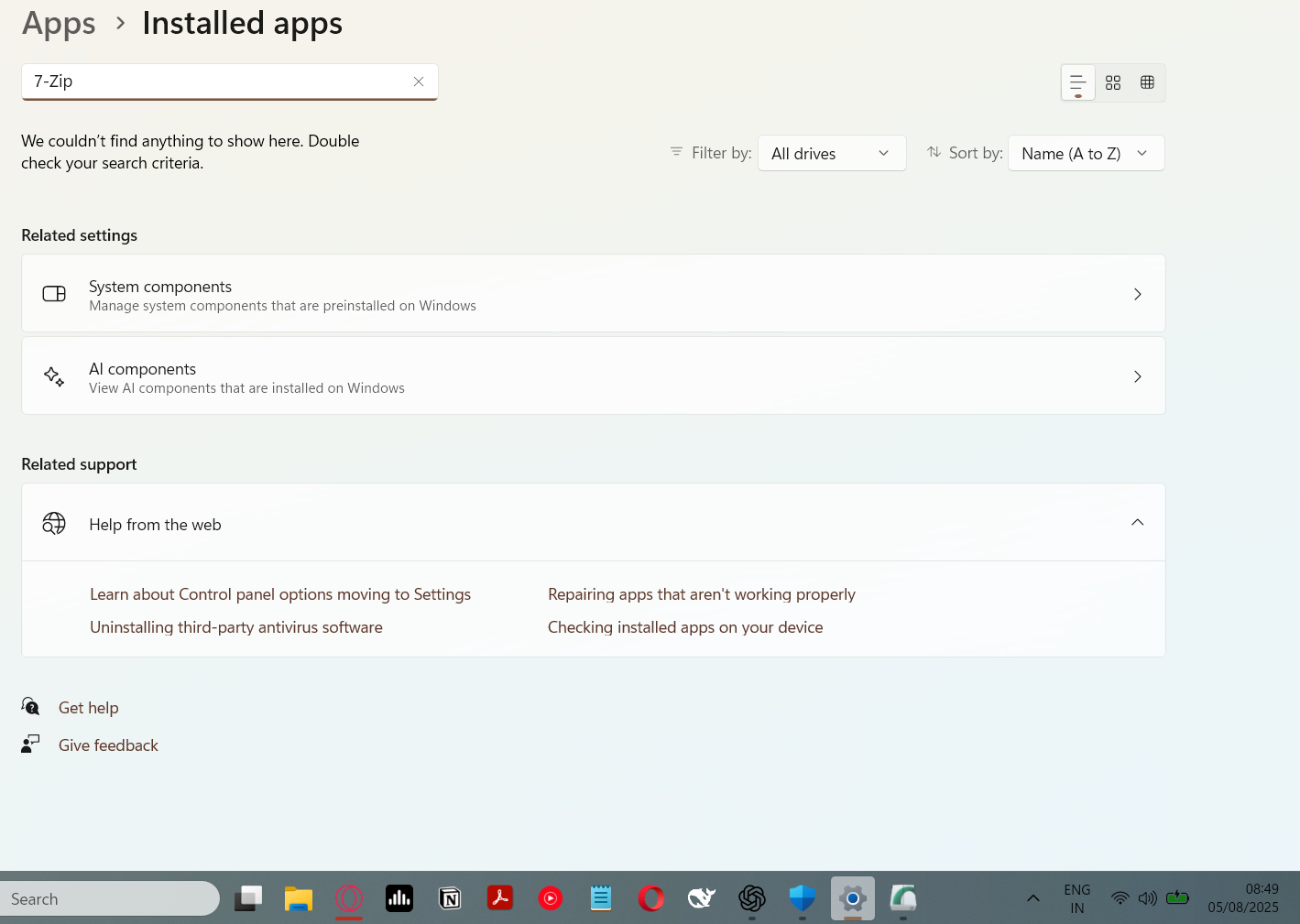This screenshot has width=1300, height=924.
Task: Open File Explorer from the taskbar
Action: [299, 898]
